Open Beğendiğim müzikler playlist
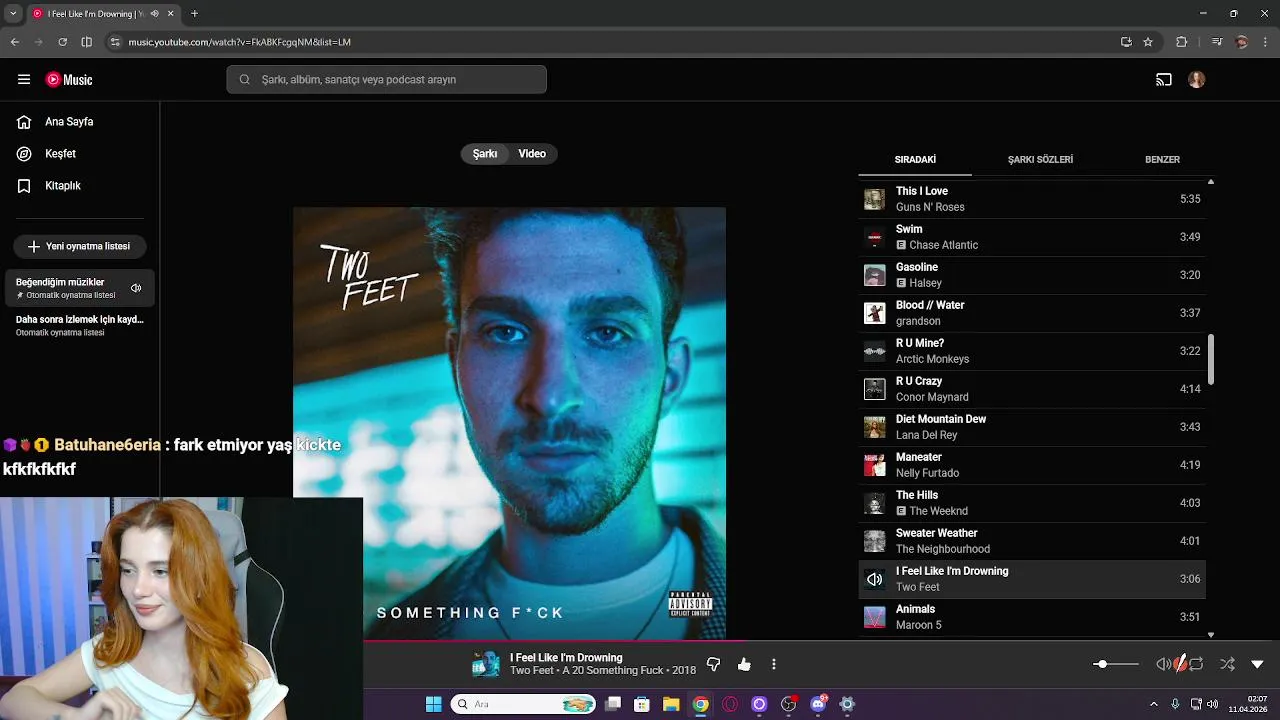This screenshot has height=720, width=1280. [x=80, y=288]
